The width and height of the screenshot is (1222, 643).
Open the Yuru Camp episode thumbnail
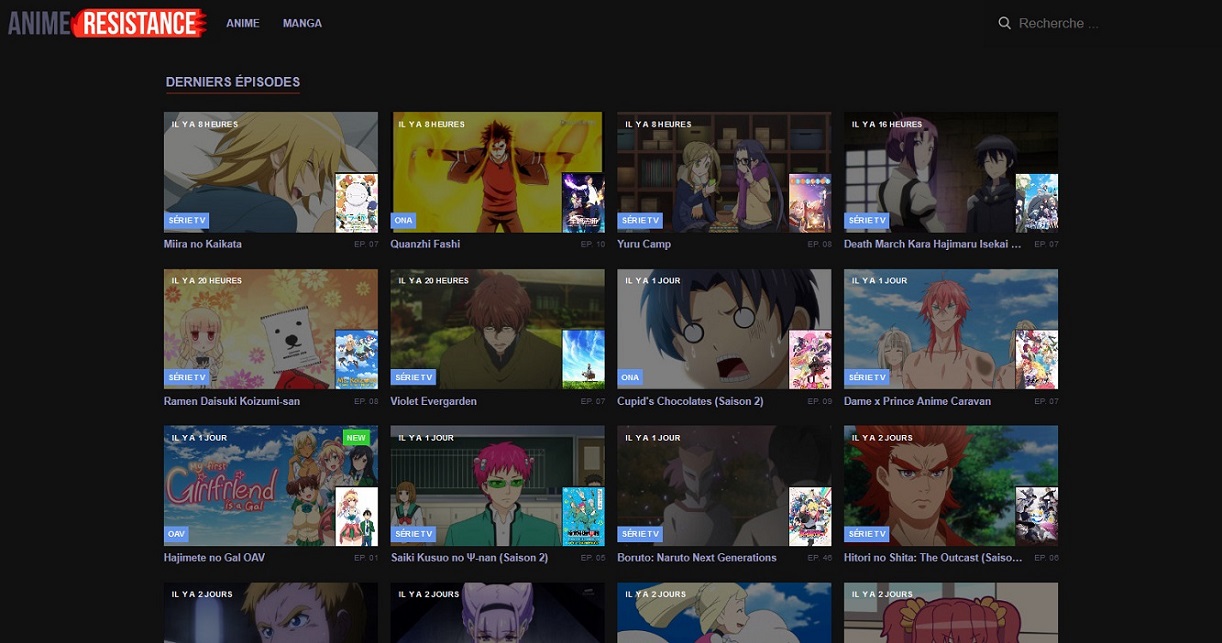[724, 172]
